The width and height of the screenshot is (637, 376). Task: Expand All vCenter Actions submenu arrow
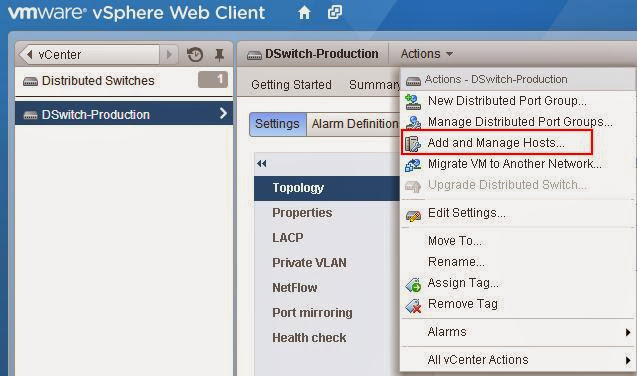[x=628, y=360]
